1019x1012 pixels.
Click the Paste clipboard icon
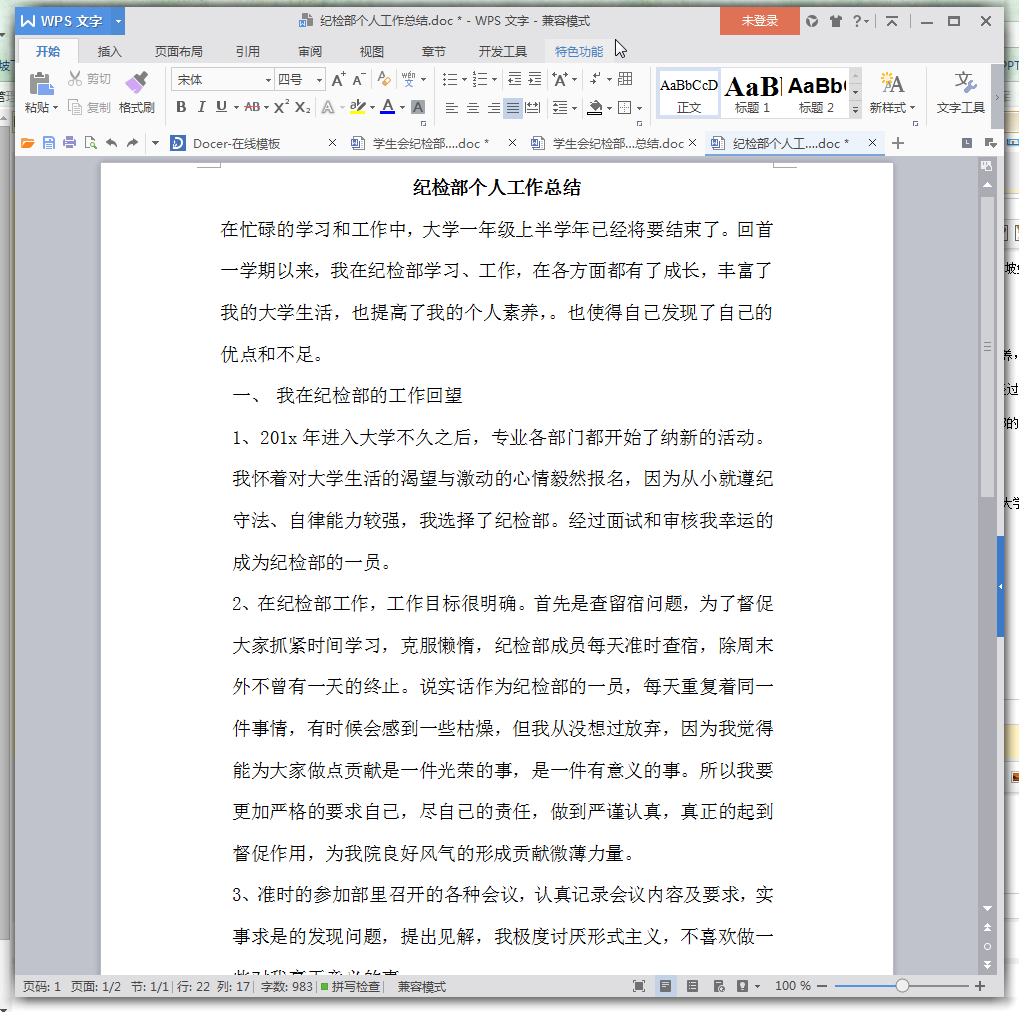tap(40, 83)
